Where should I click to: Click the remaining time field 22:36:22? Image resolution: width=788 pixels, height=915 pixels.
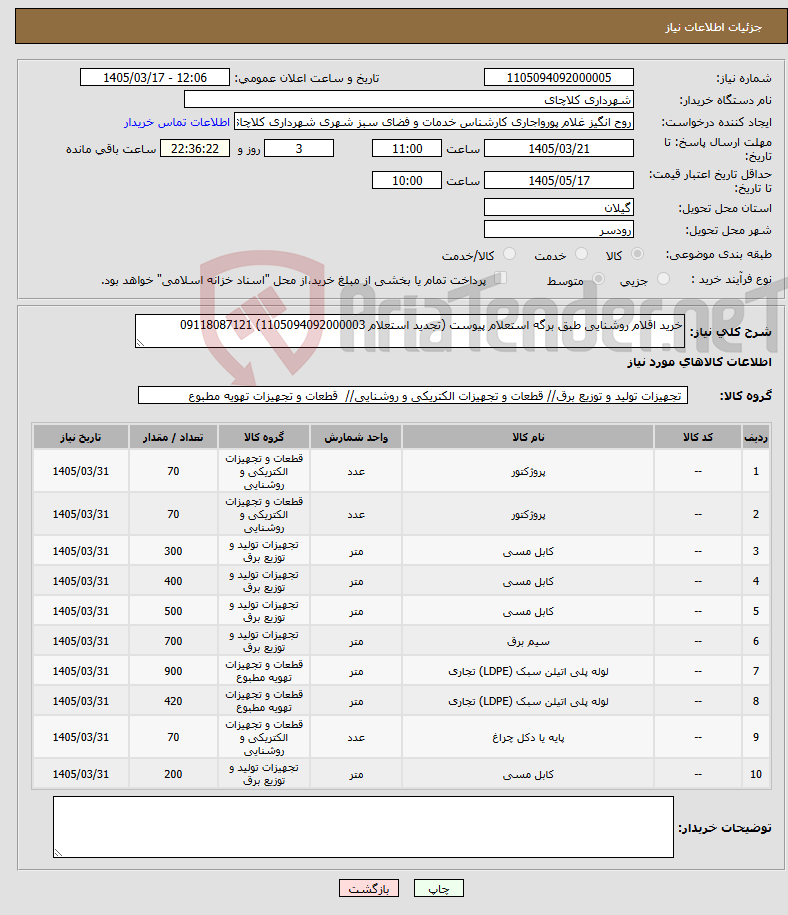pyautogui.click(x=195, y=148)
